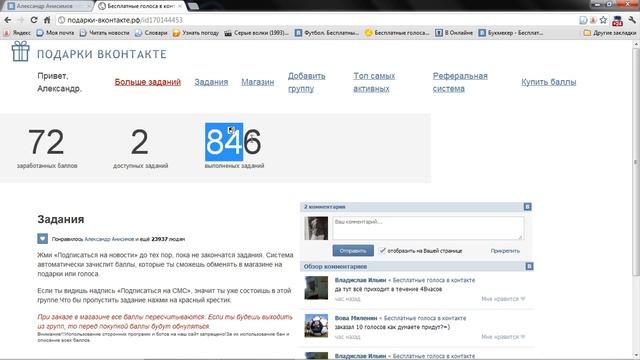640x360 pixels.
Task: Click the Александр Анисимов name in likes line
Action: 109,239
